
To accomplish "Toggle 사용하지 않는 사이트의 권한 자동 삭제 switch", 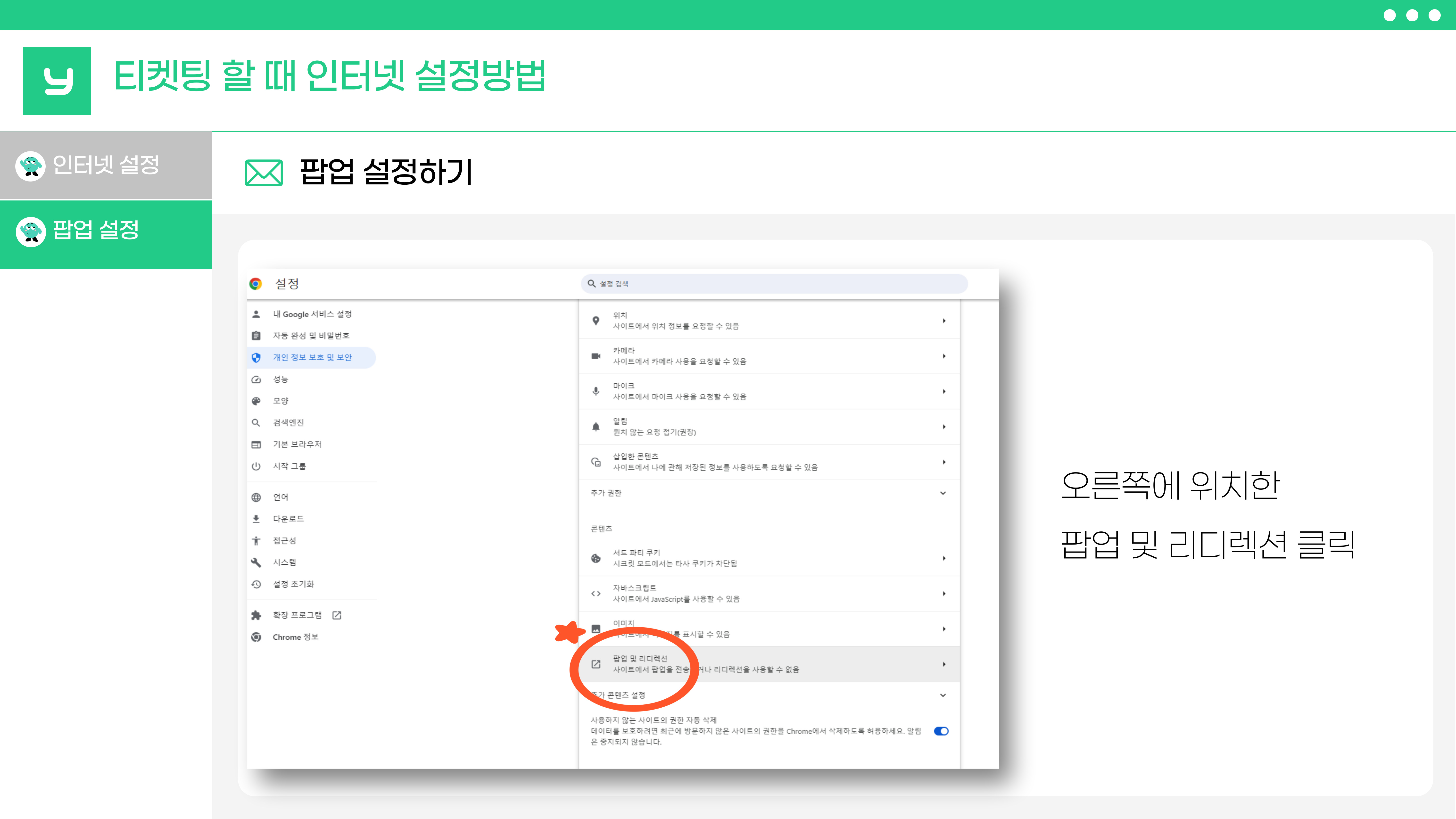I will point(941,731).
